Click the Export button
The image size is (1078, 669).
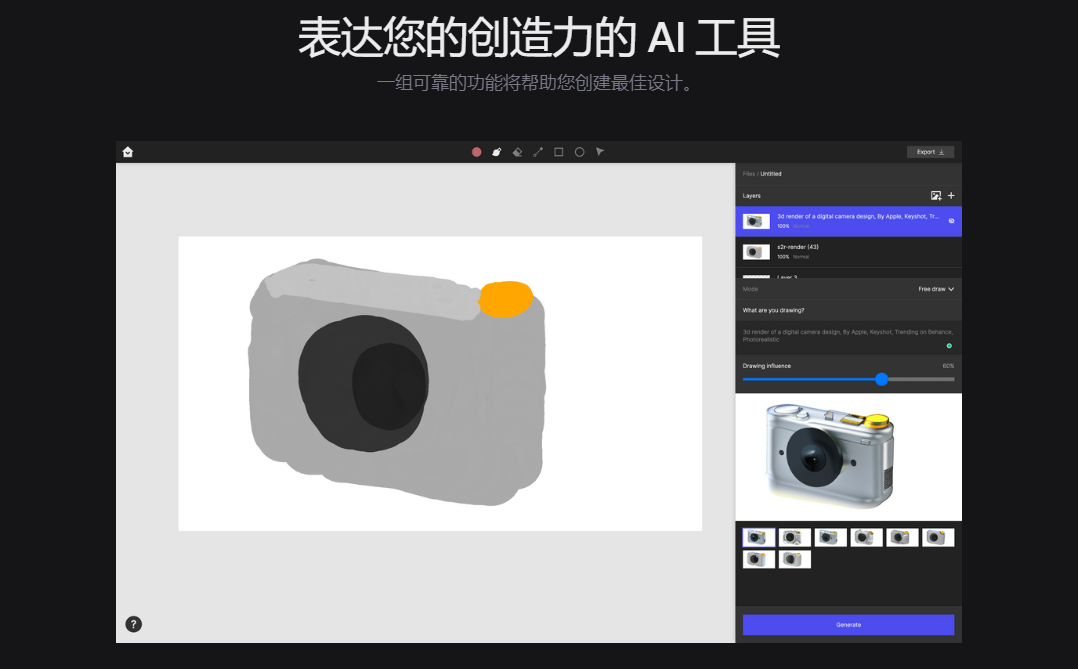[930, 152]
